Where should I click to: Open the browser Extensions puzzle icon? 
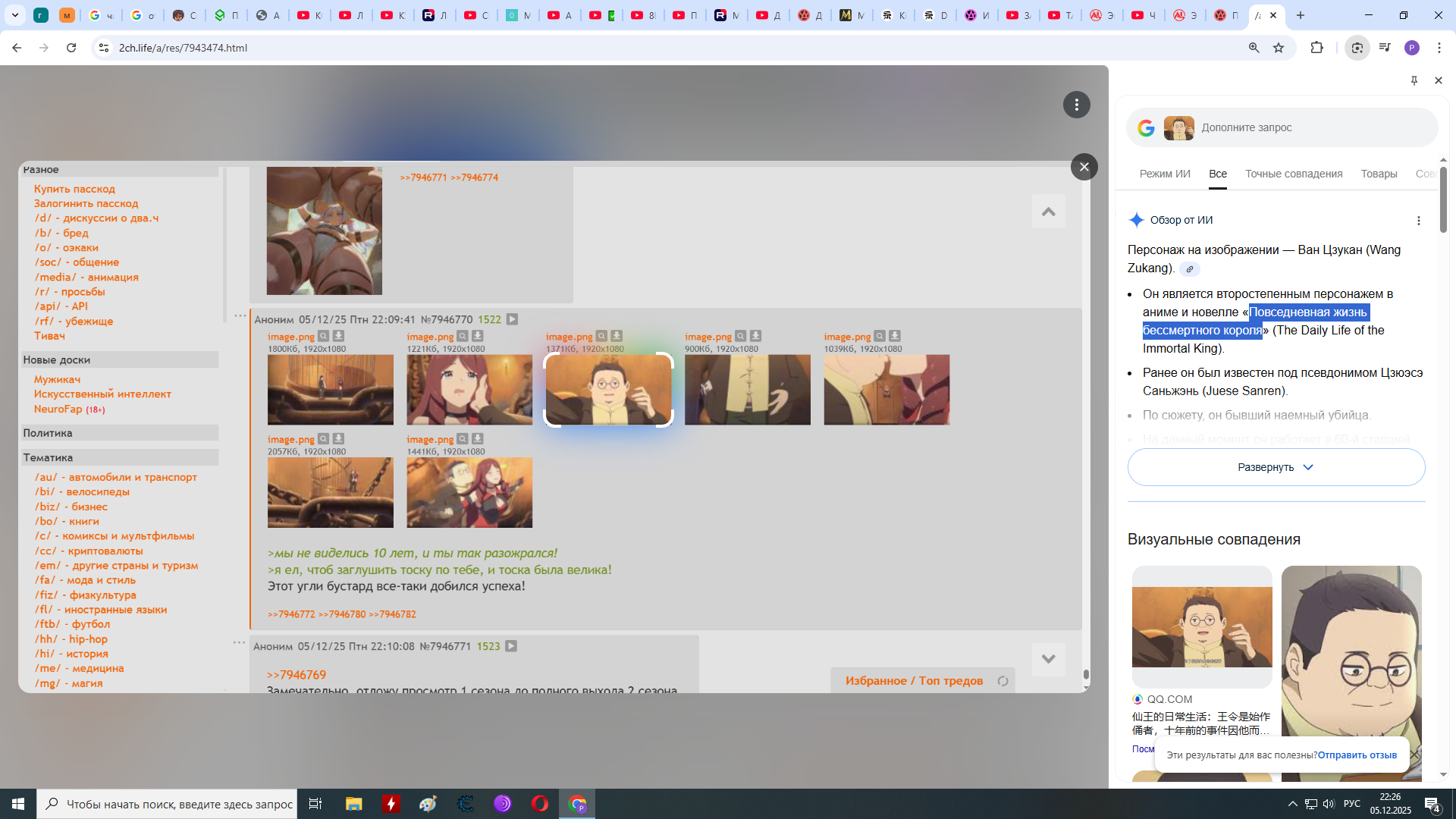[1316, 48]
